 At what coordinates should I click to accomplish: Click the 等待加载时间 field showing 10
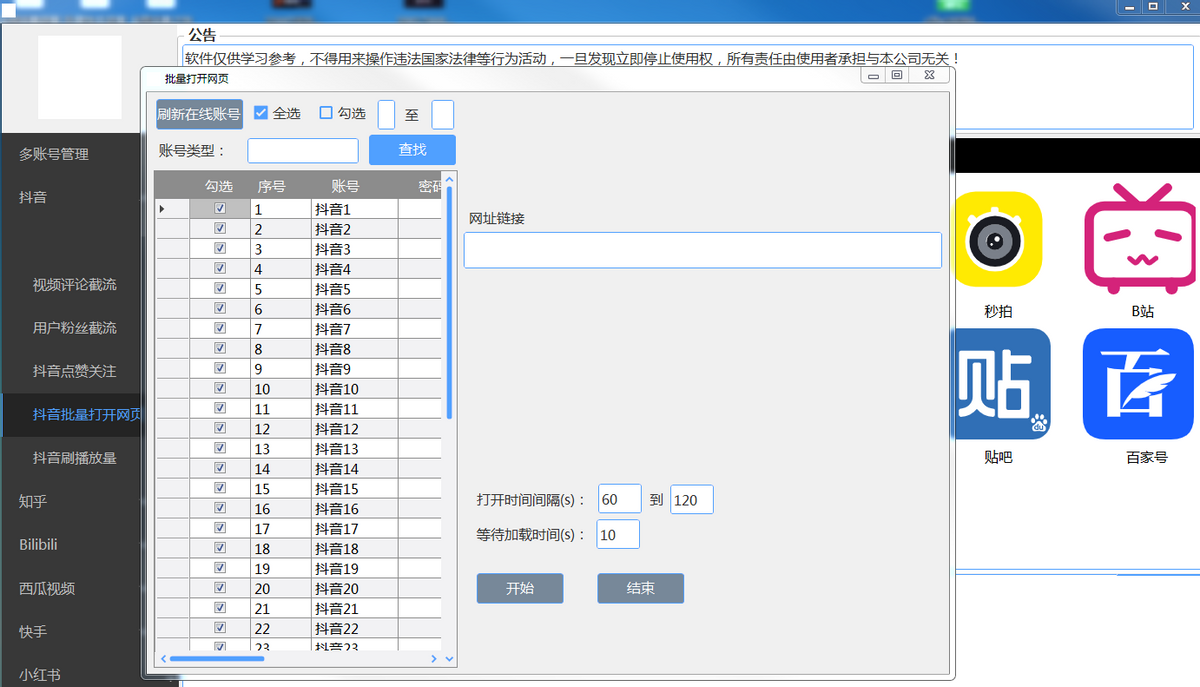click(x=618, y=535)
